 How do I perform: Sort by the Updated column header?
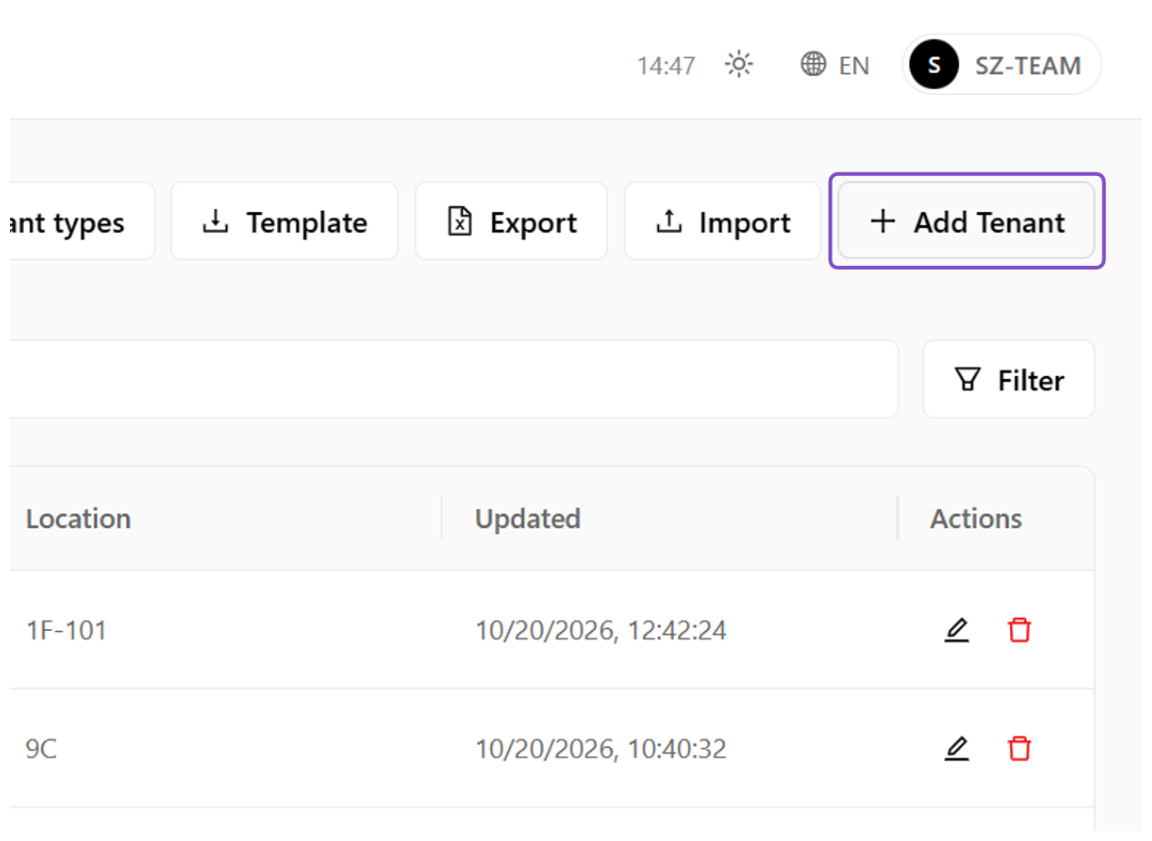pyautogui.click(x=528, y=519)
